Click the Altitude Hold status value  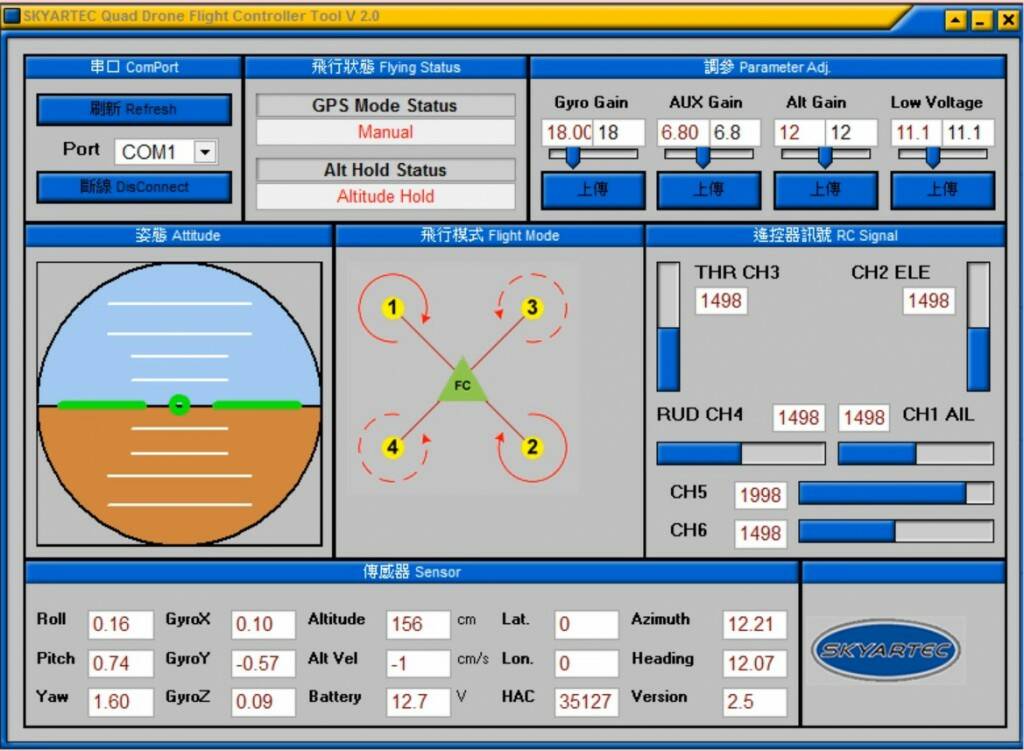pyautogui.click(x=385, y=197)
